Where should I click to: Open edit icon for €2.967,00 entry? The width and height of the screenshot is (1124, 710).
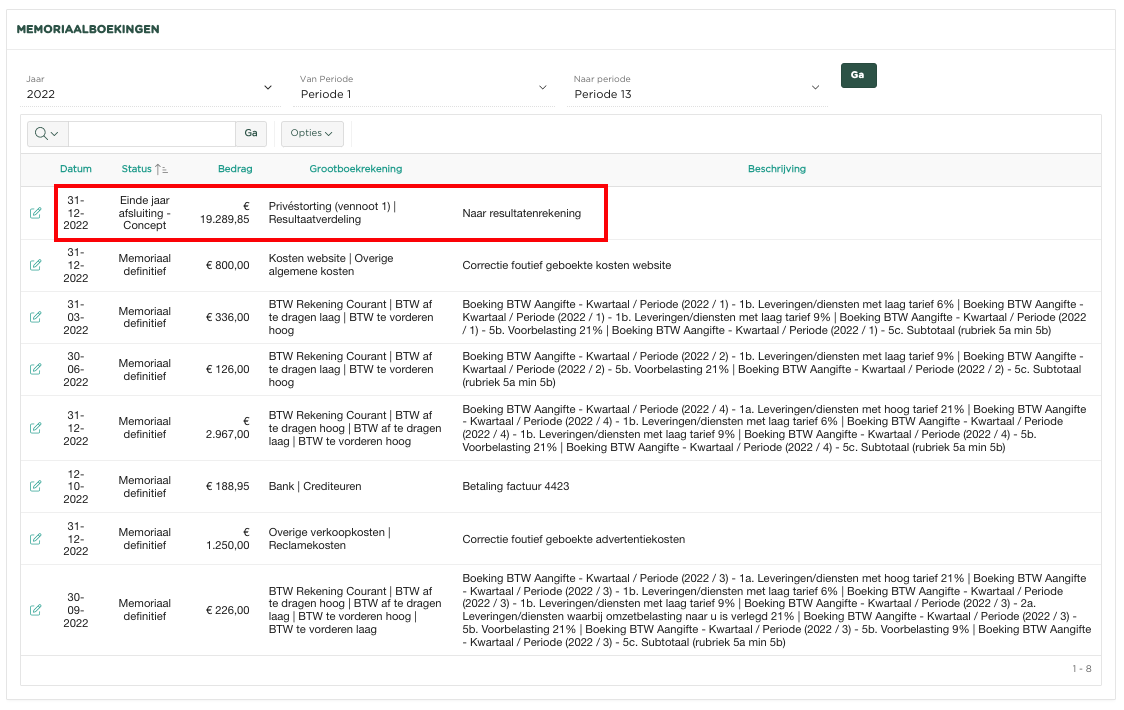click(36, 428)
